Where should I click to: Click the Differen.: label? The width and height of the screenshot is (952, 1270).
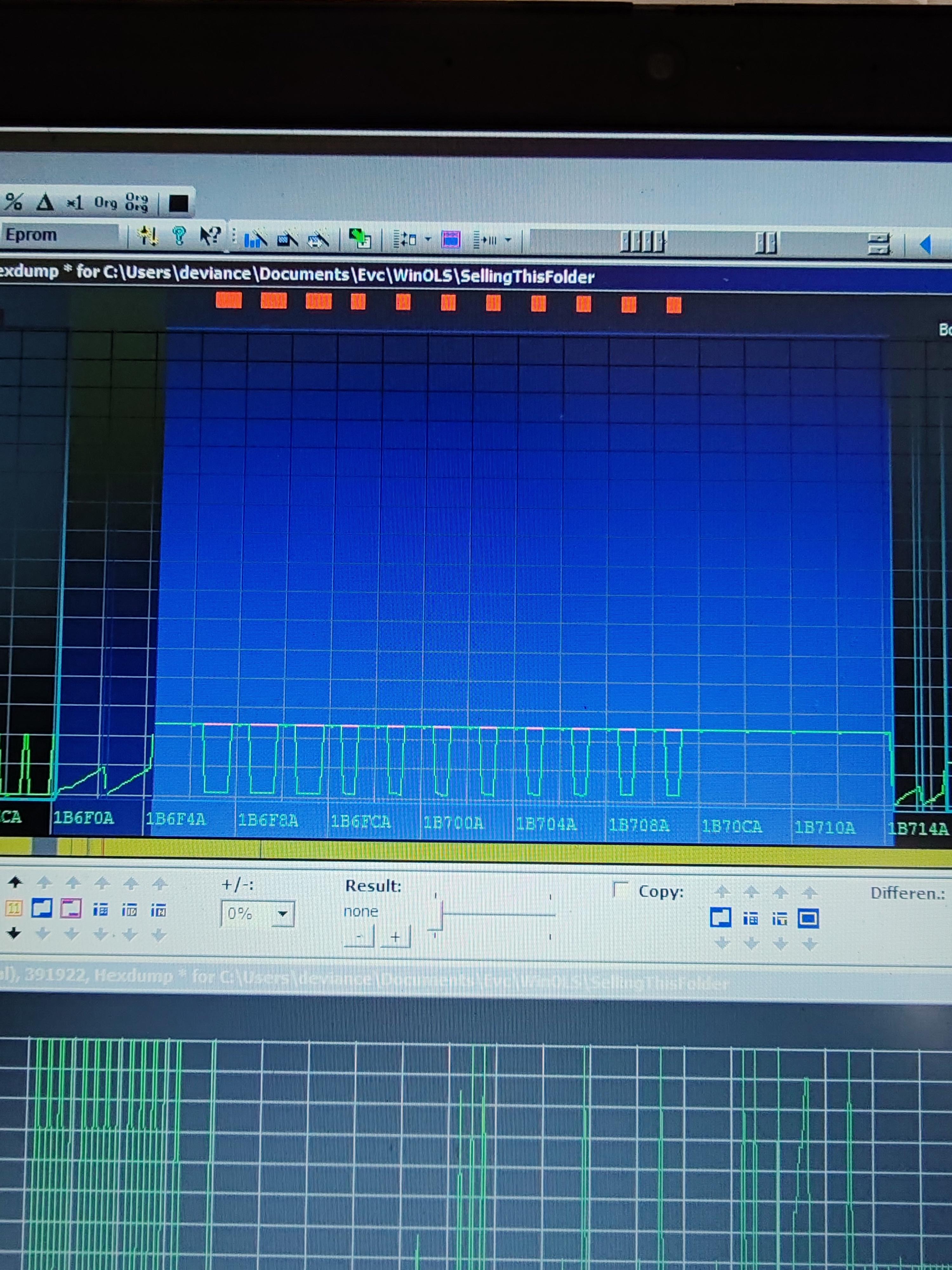908,893
